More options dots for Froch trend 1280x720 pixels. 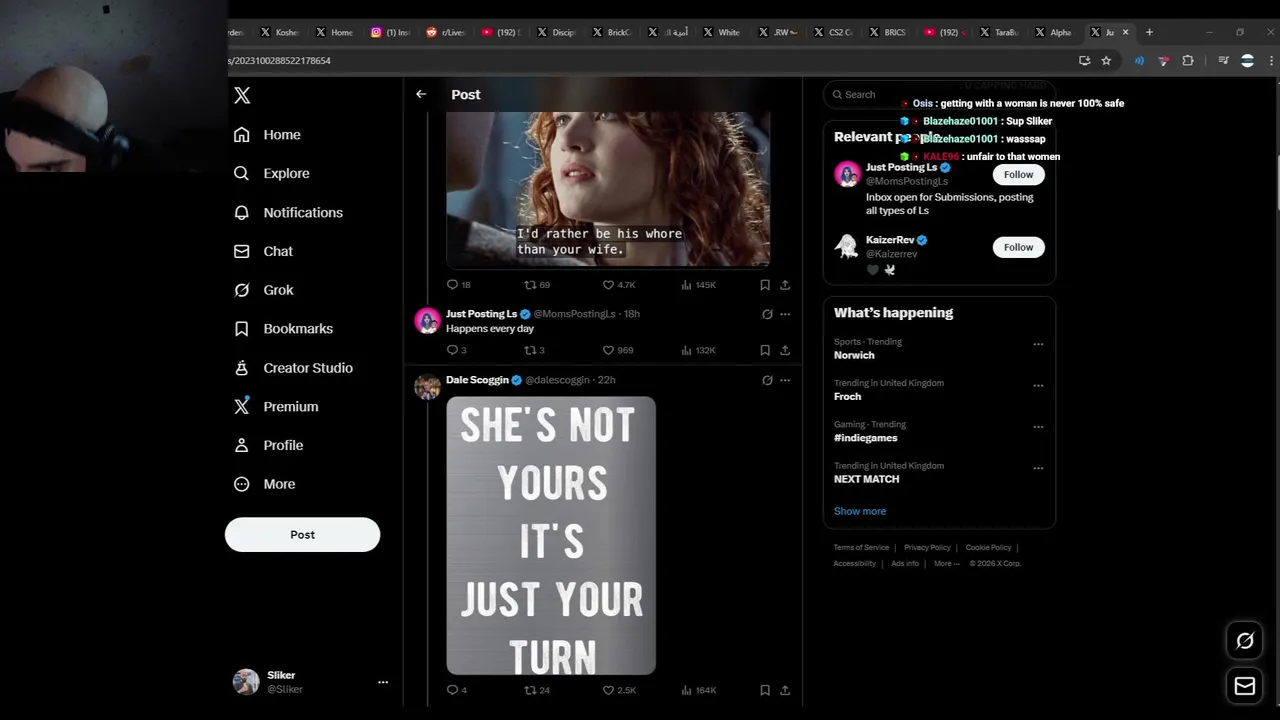click(x=1038, y=385)
